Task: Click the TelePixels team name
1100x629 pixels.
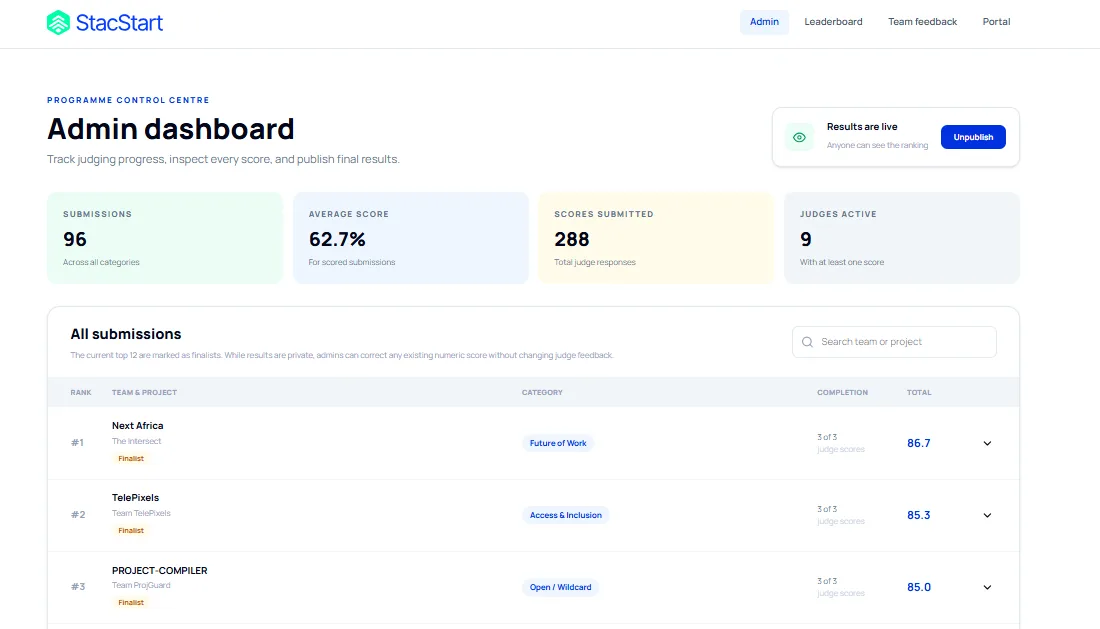Action: 135,498
